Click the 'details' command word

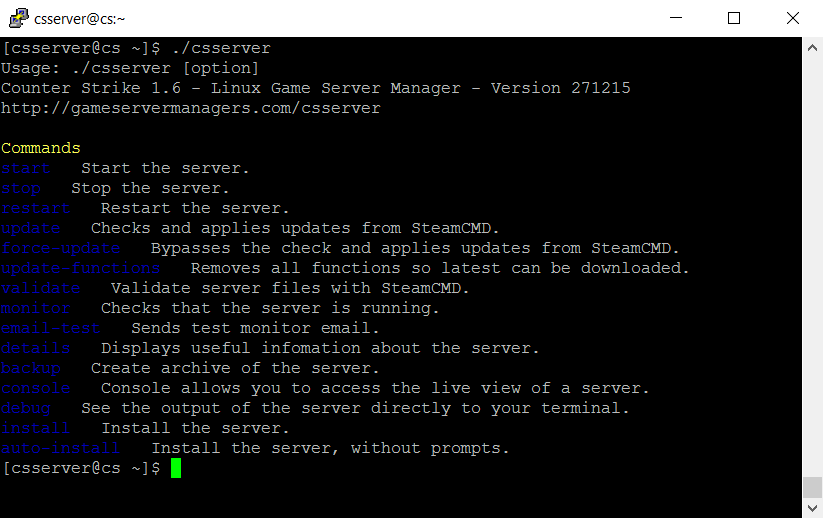[35, 348]
